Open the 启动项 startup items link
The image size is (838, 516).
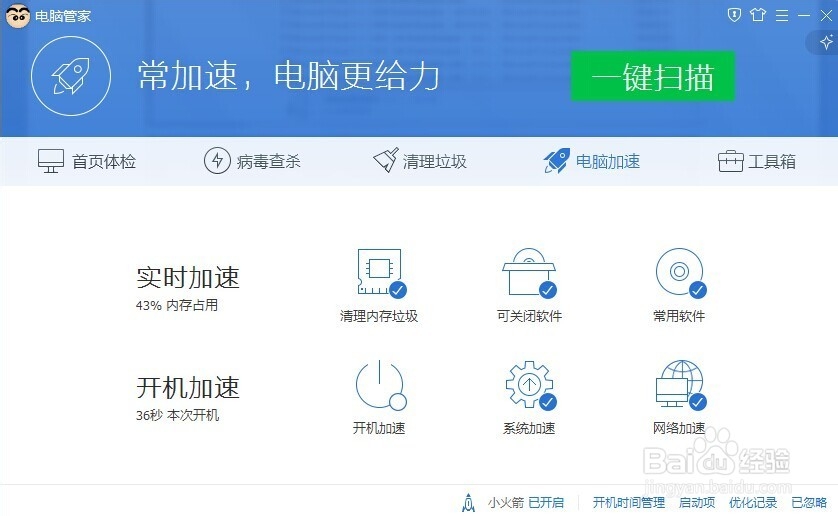[x=697, y=503]
